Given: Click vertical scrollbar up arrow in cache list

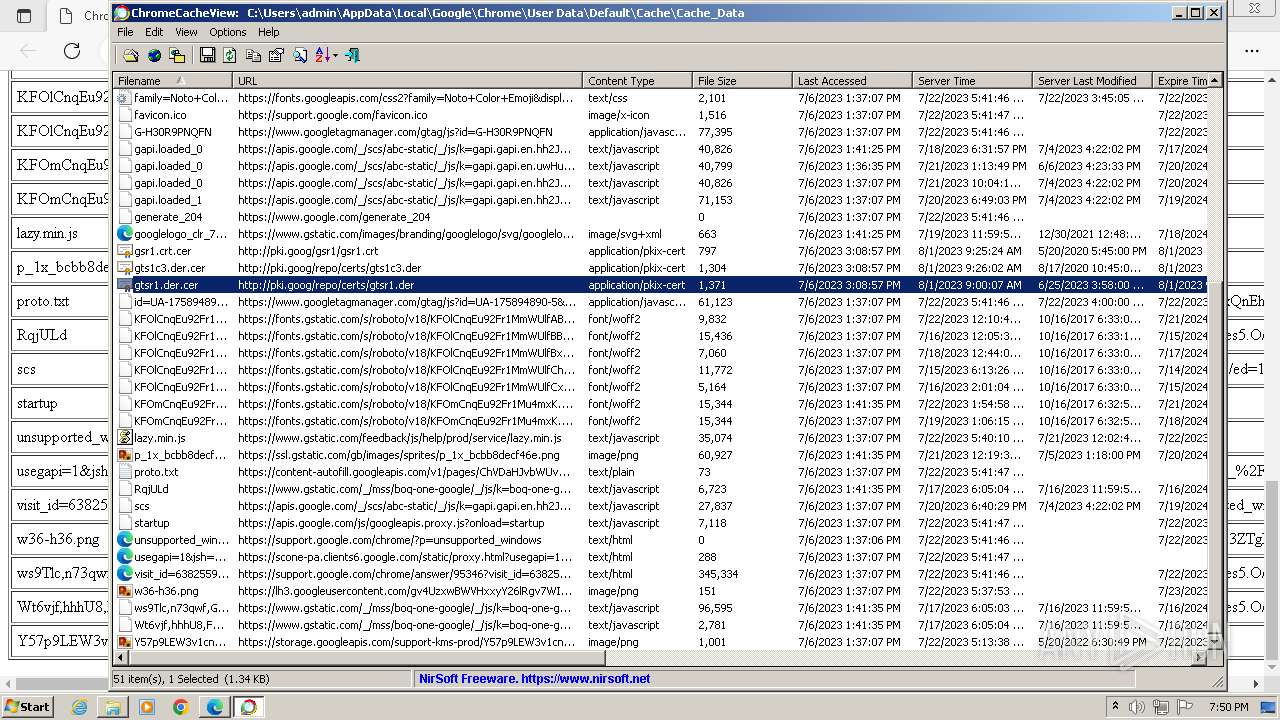Looking at the screenshot, I should (1215, 81).
